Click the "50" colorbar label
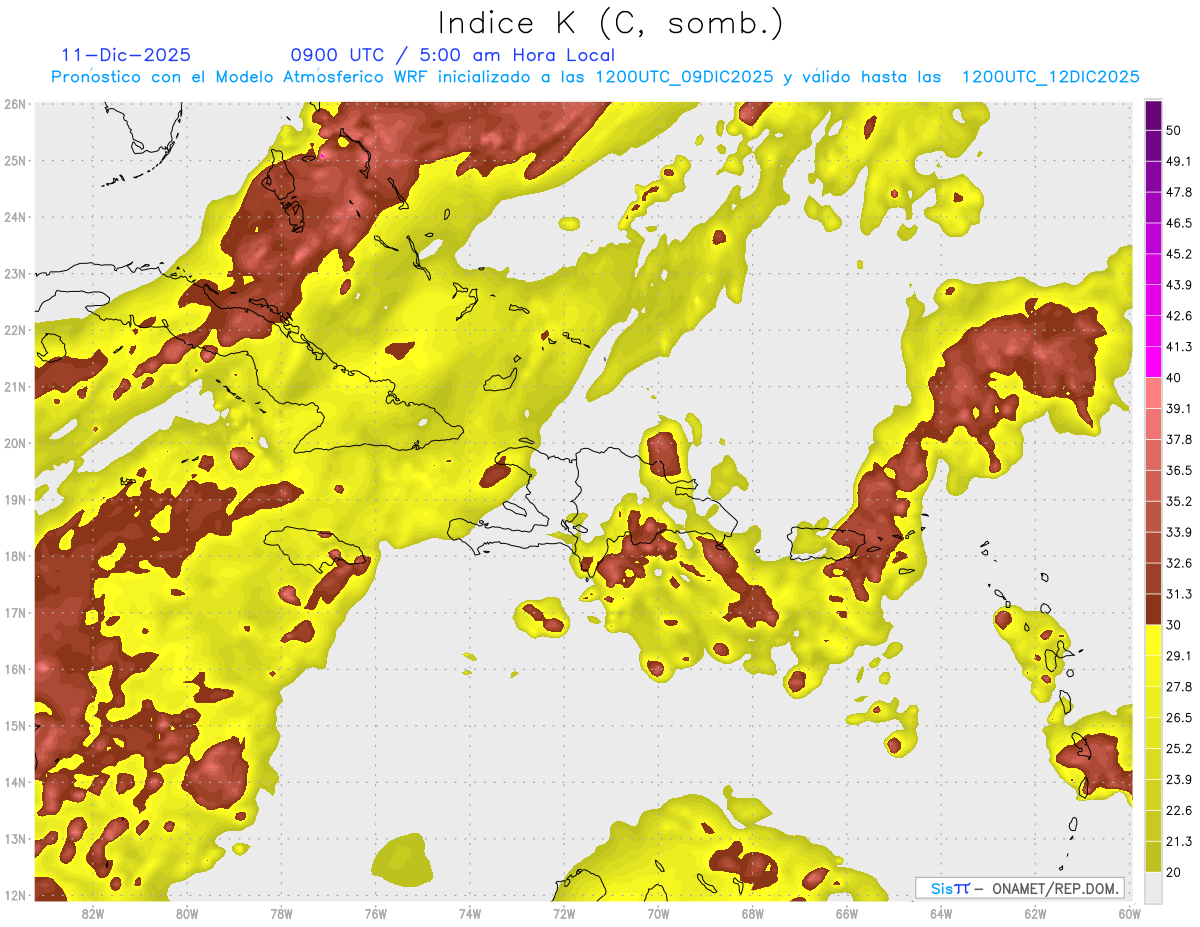Screen dimensions: 1200x927 1174,130
